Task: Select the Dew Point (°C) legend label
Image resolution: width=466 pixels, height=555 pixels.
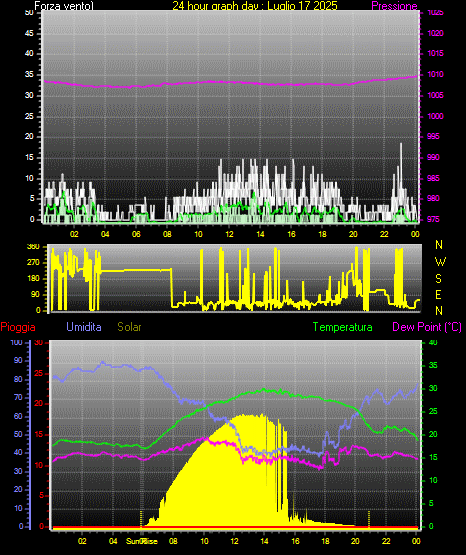Action: click(x=427, y=327)
